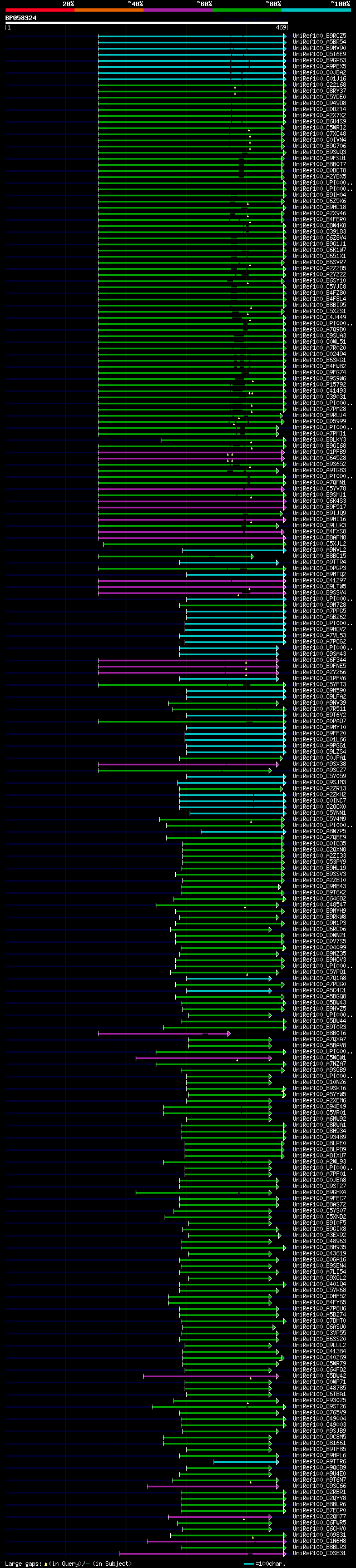
Task: Select the UniRef100_C5YDE0 label
Action: pyautogui.click(x=319, y=97)
